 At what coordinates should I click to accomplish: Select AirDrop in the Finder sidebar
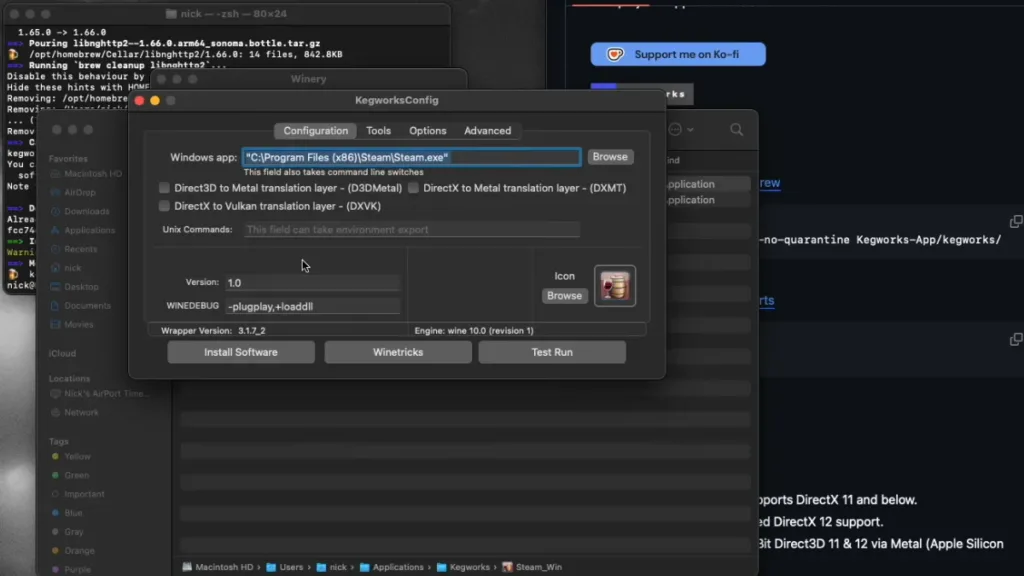tap(79, 192)
